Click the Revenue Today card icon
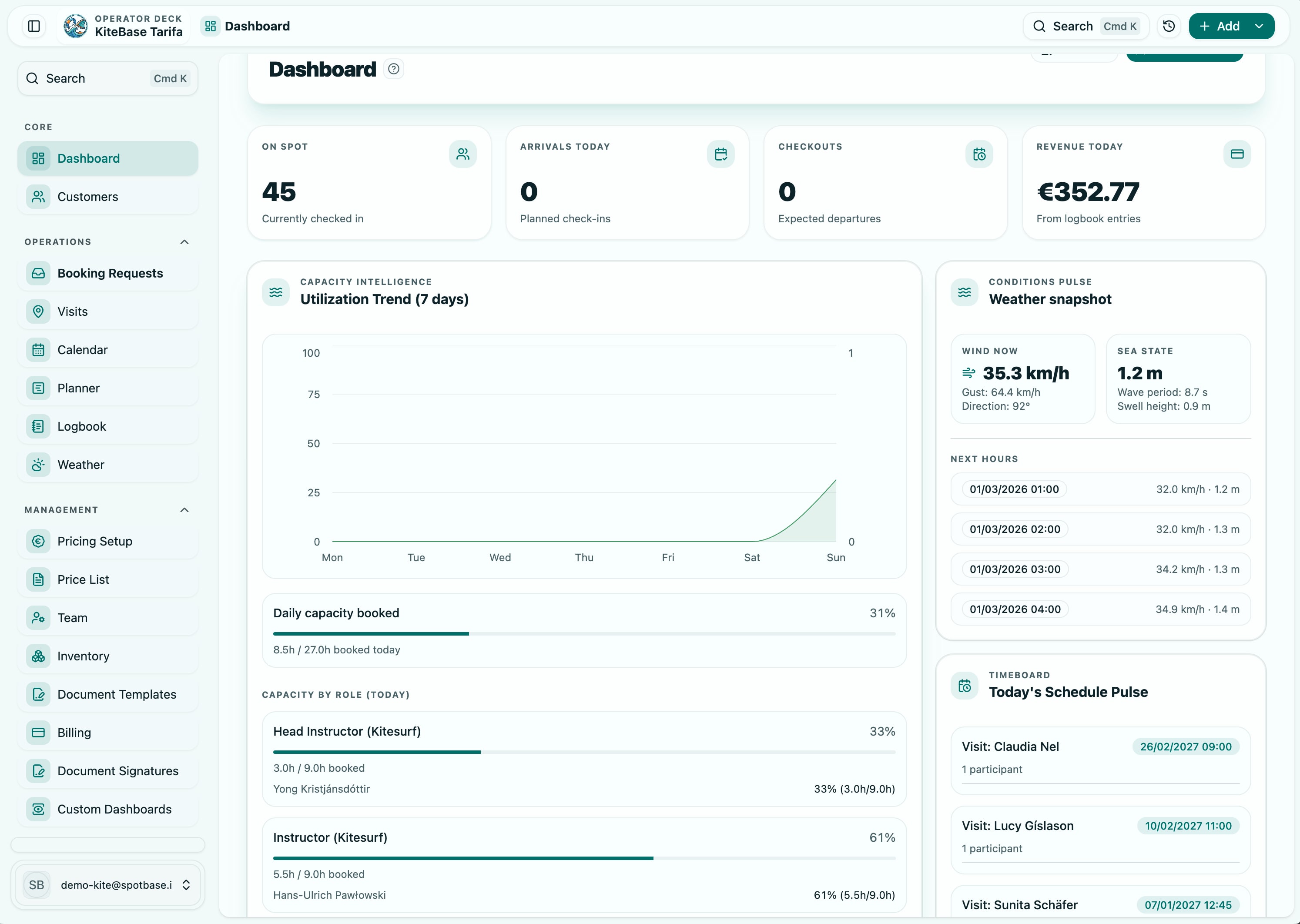The height and width of the screenshot is (924, 1300). point(1236,154)
